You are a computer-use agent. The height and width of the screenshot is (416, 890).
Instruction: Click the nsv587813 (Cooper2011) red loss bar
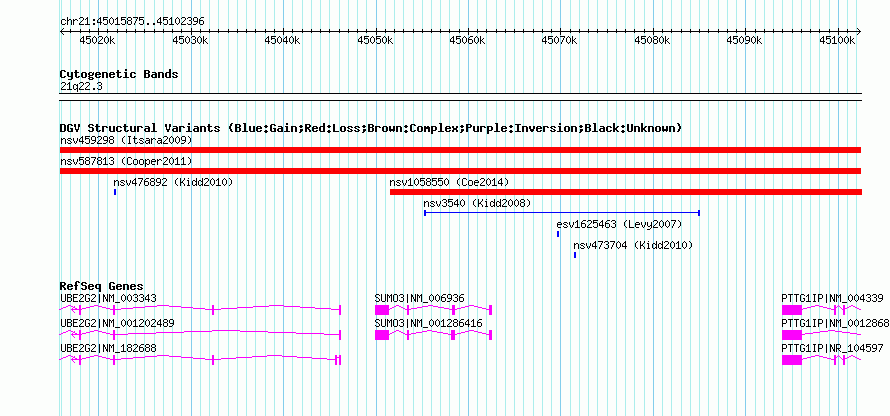(460, 171)
